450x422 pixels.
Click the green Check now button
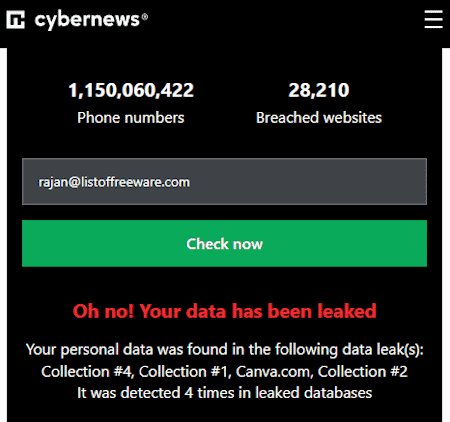coord(224,244)
